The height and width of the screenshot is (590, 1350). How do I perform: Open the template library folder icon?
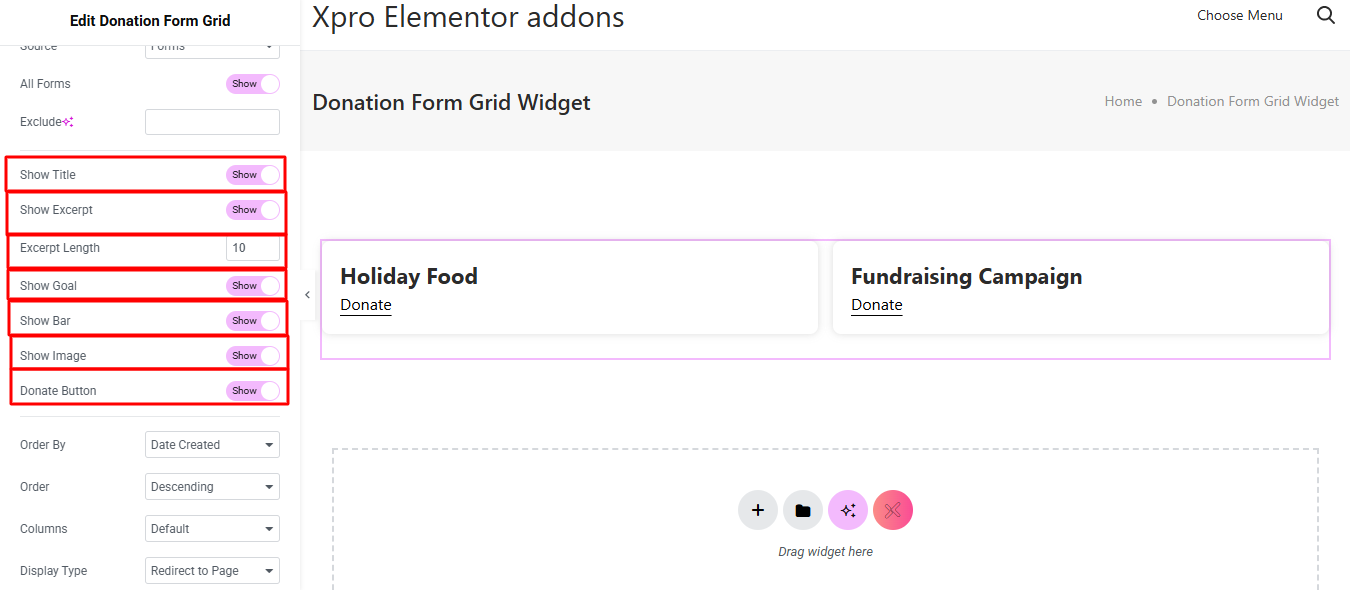802,510
